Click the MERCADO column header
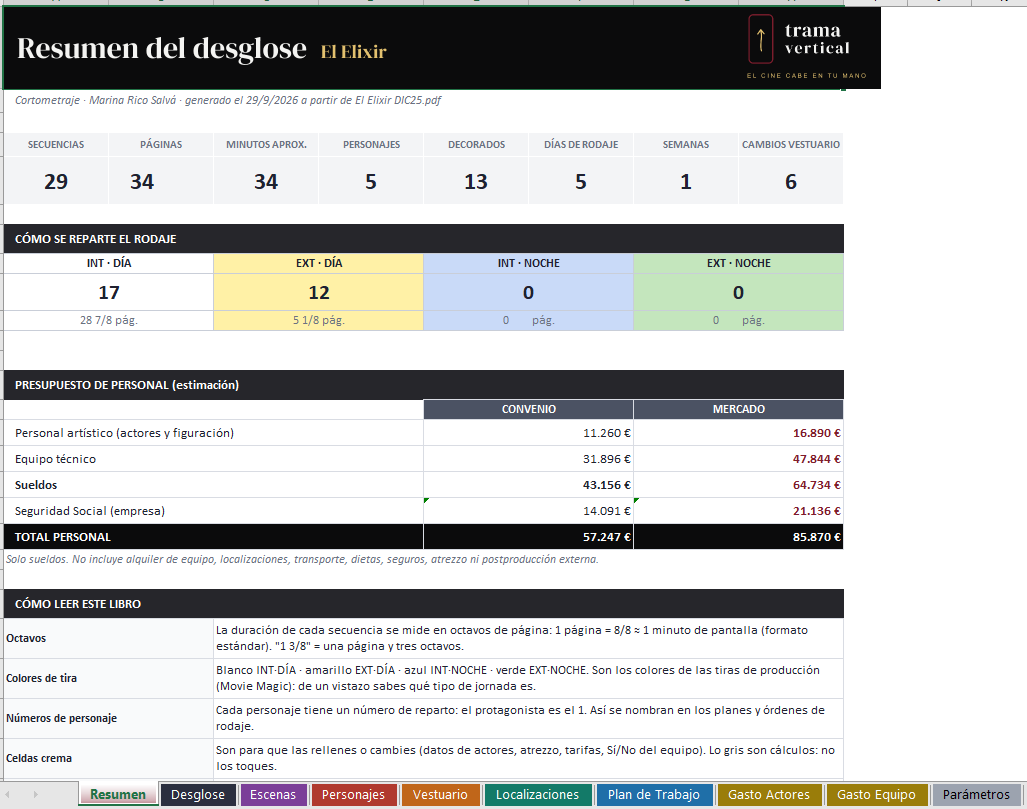Image resolution: width=1027 pixels, height=809 pixels. pos(738,409)
